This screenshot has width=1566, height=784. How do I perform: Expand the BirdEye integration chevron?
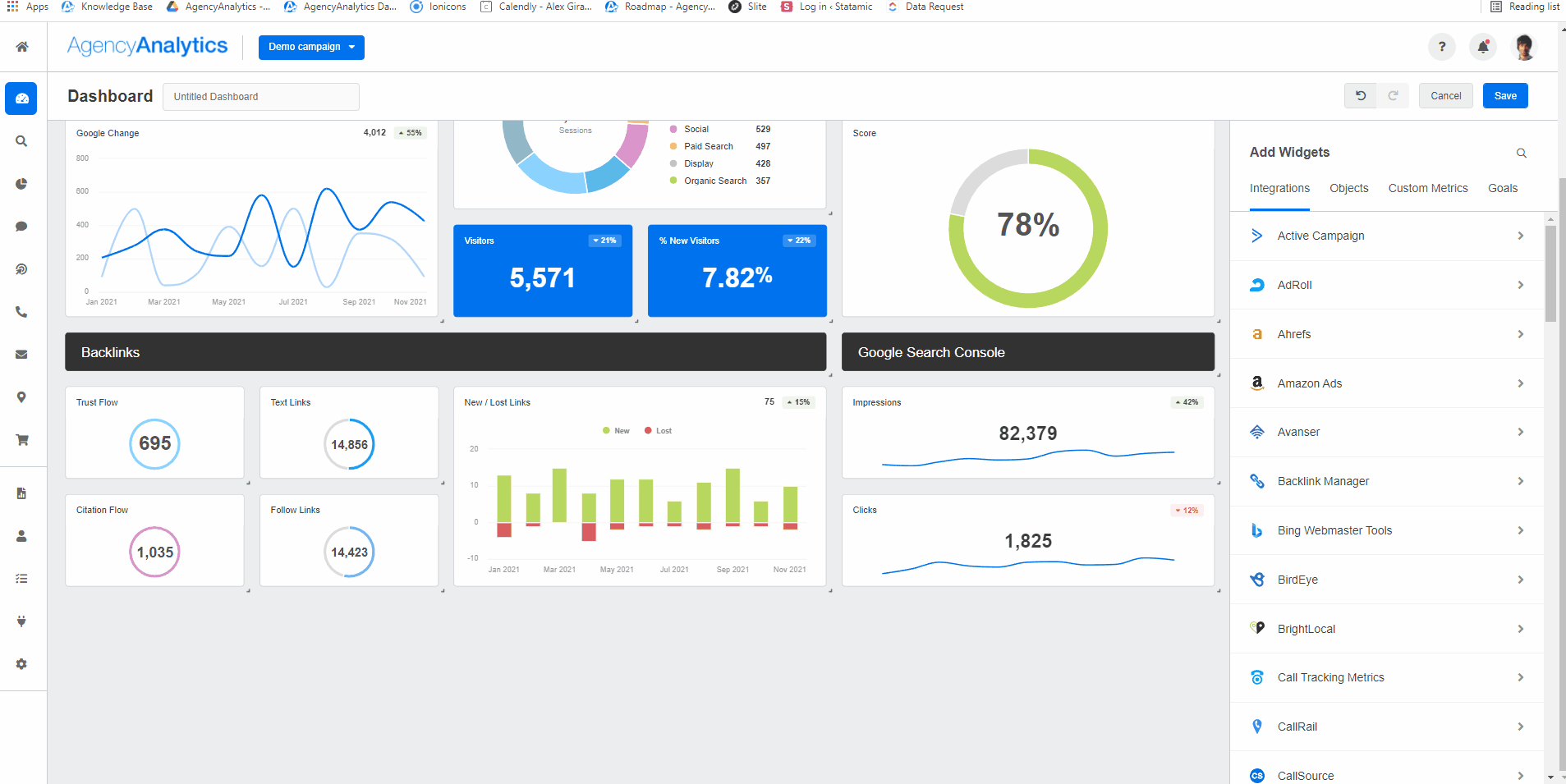tap(1521, 580)
